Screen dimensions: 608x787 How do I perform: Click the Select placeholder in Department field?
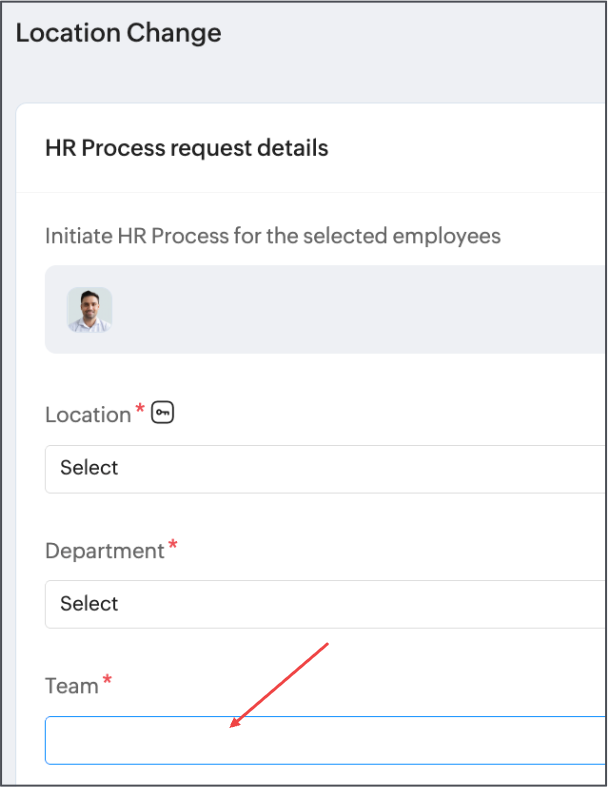(89, 604)
